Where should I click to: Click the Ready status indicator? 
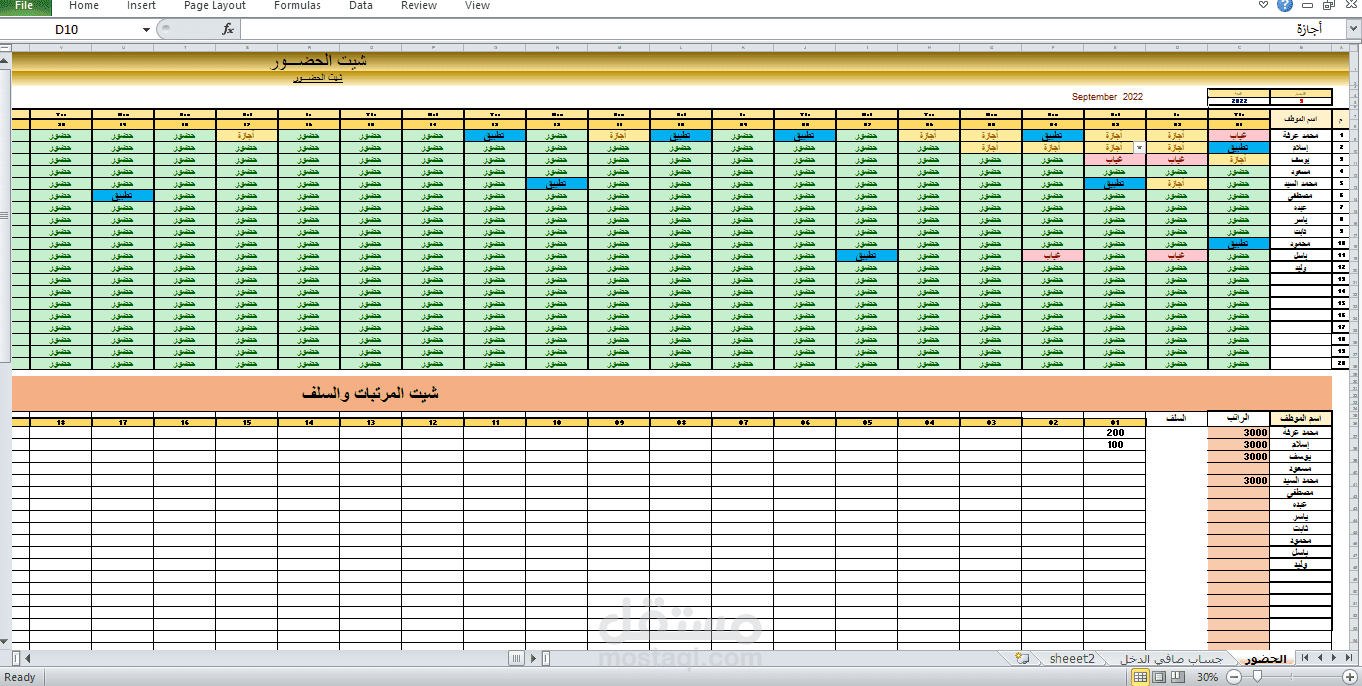20,677
